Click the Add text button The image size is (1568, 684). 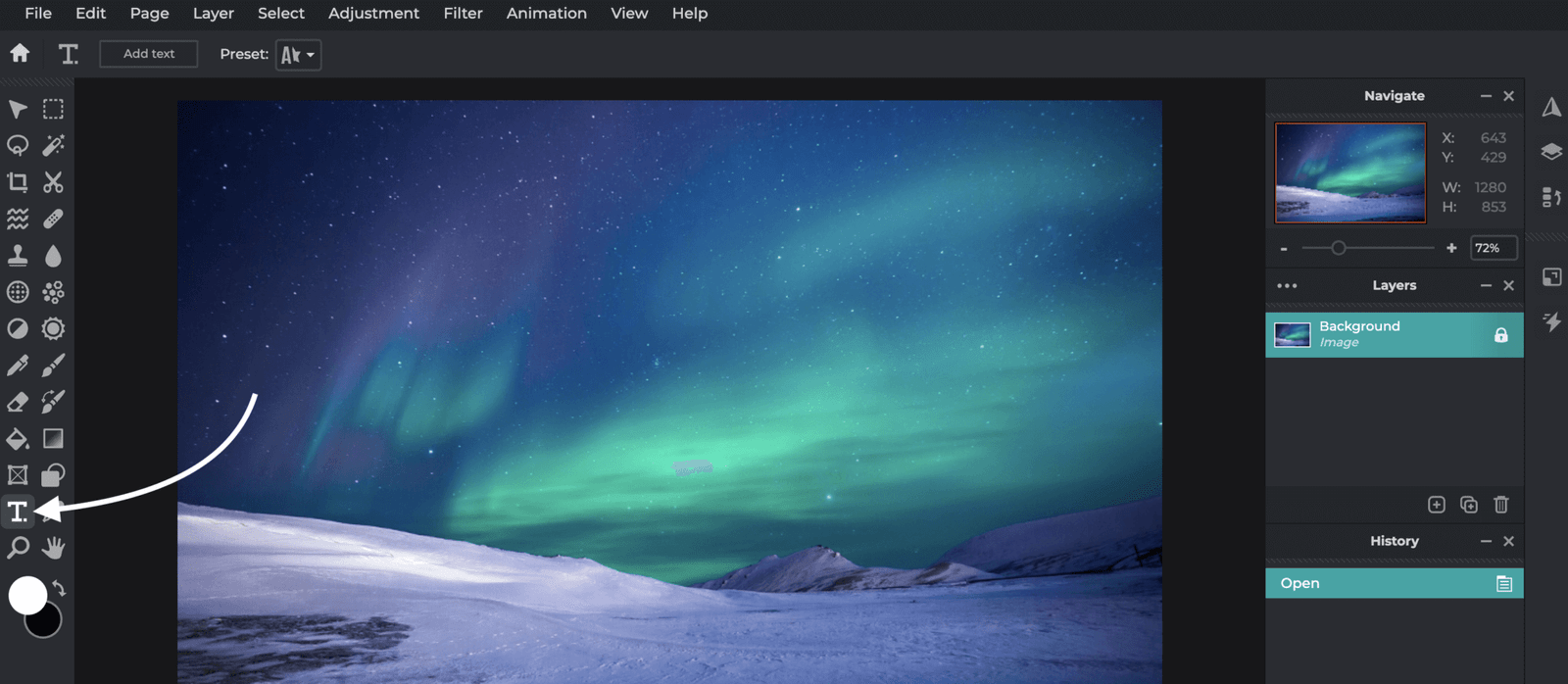(149, 54)
